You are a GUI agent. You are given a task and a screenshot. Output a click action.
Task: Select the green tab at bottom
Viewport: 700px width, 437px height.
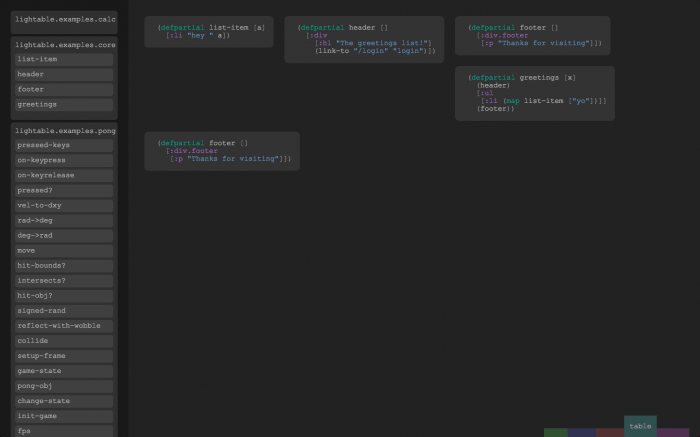(556, 433)
